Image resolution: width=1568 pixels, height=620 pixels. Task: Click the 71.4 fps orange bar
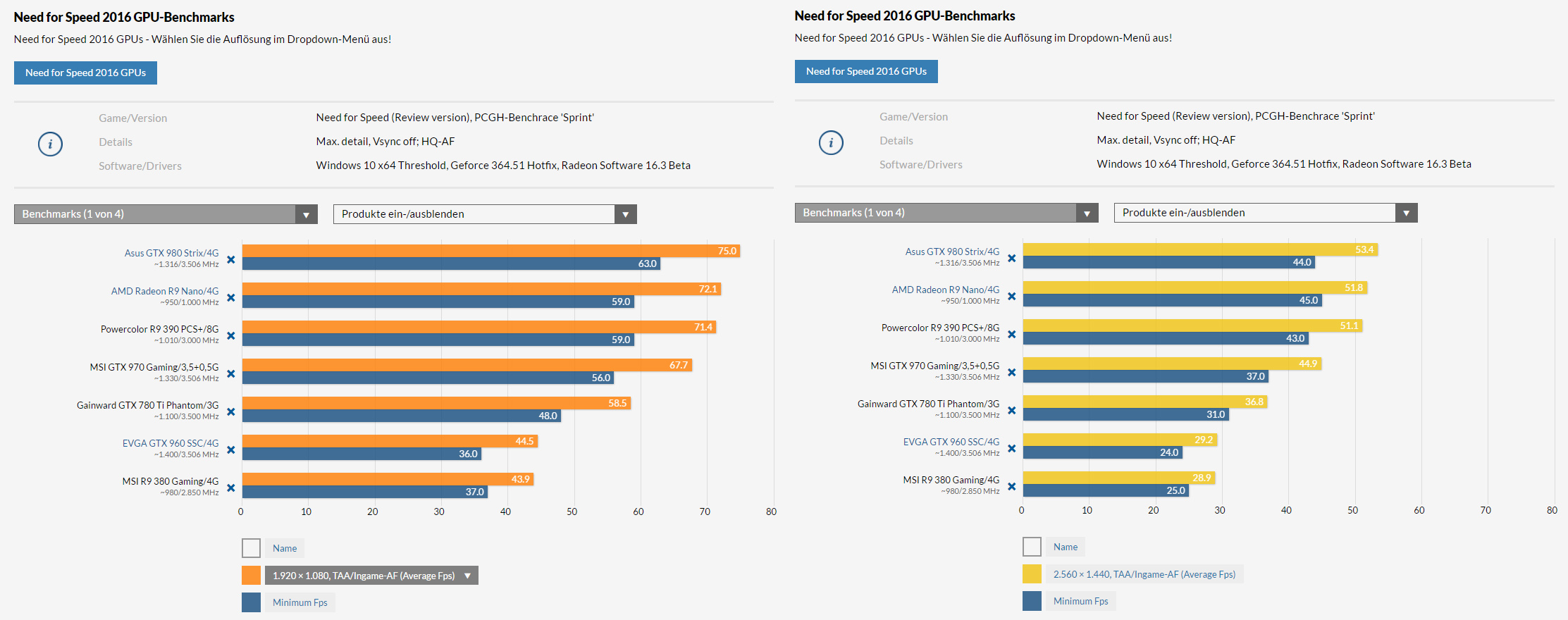point(479,327)
